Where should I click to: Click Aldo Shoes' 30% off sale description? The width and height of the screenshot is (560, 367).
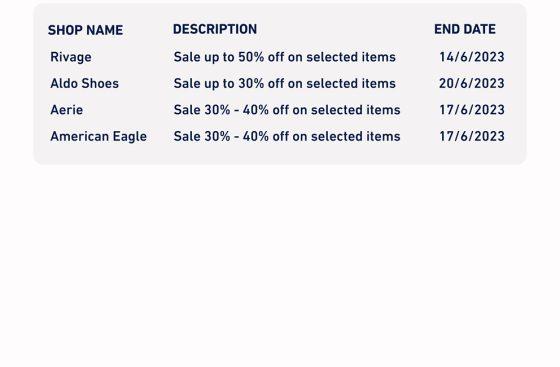point(285,84)
